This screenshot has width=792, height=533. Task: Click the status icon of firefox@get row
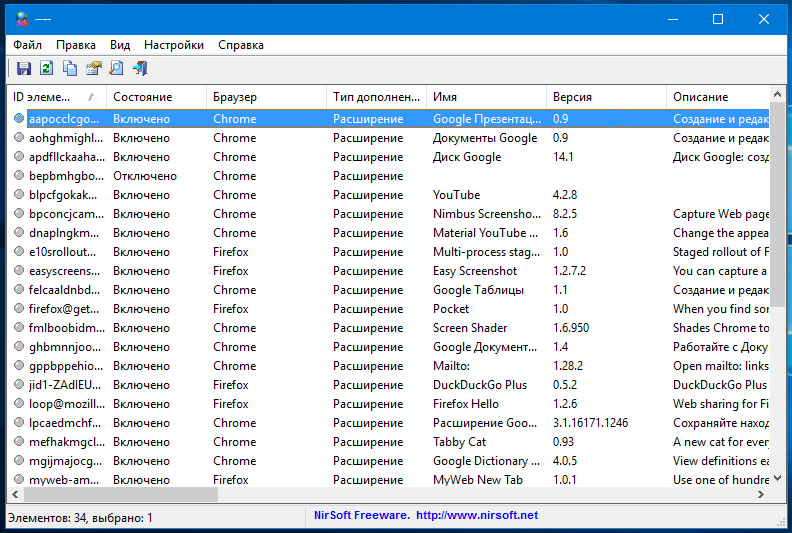coord(19,308)
